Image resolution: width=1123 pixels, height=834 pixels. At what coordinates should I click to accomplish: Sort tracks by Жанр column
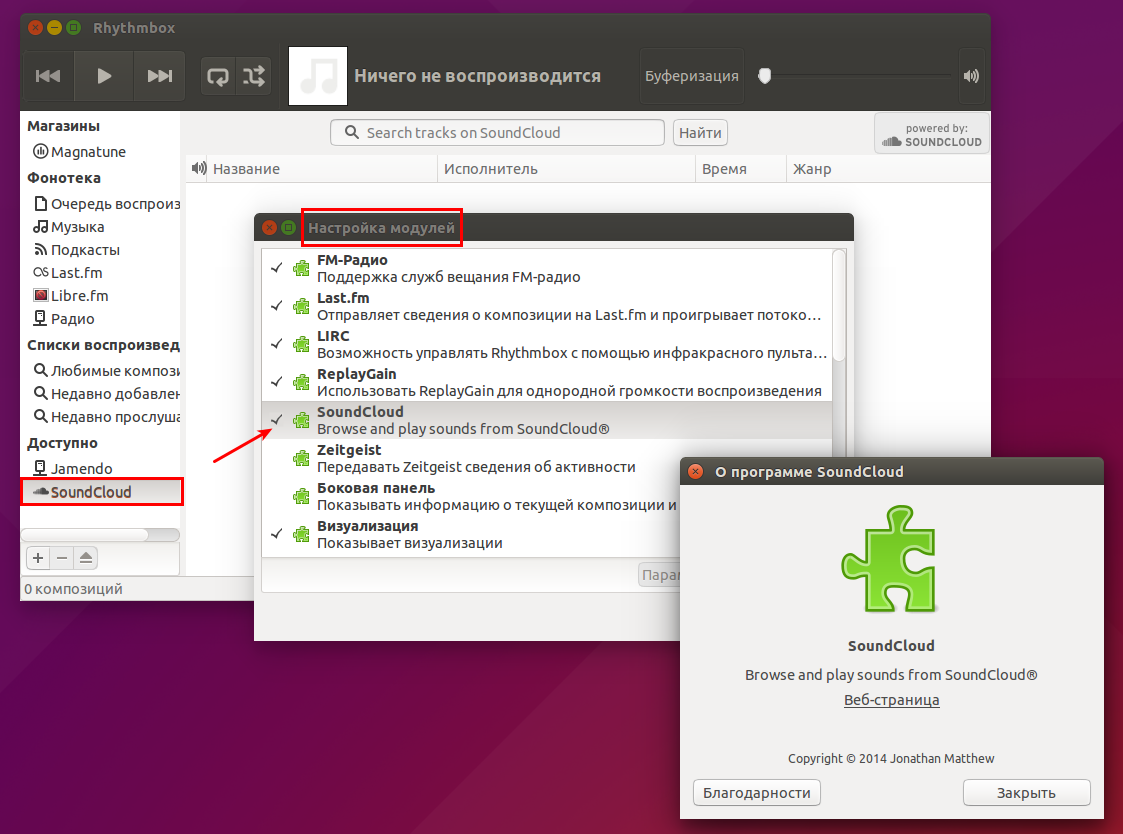(888, 169)
